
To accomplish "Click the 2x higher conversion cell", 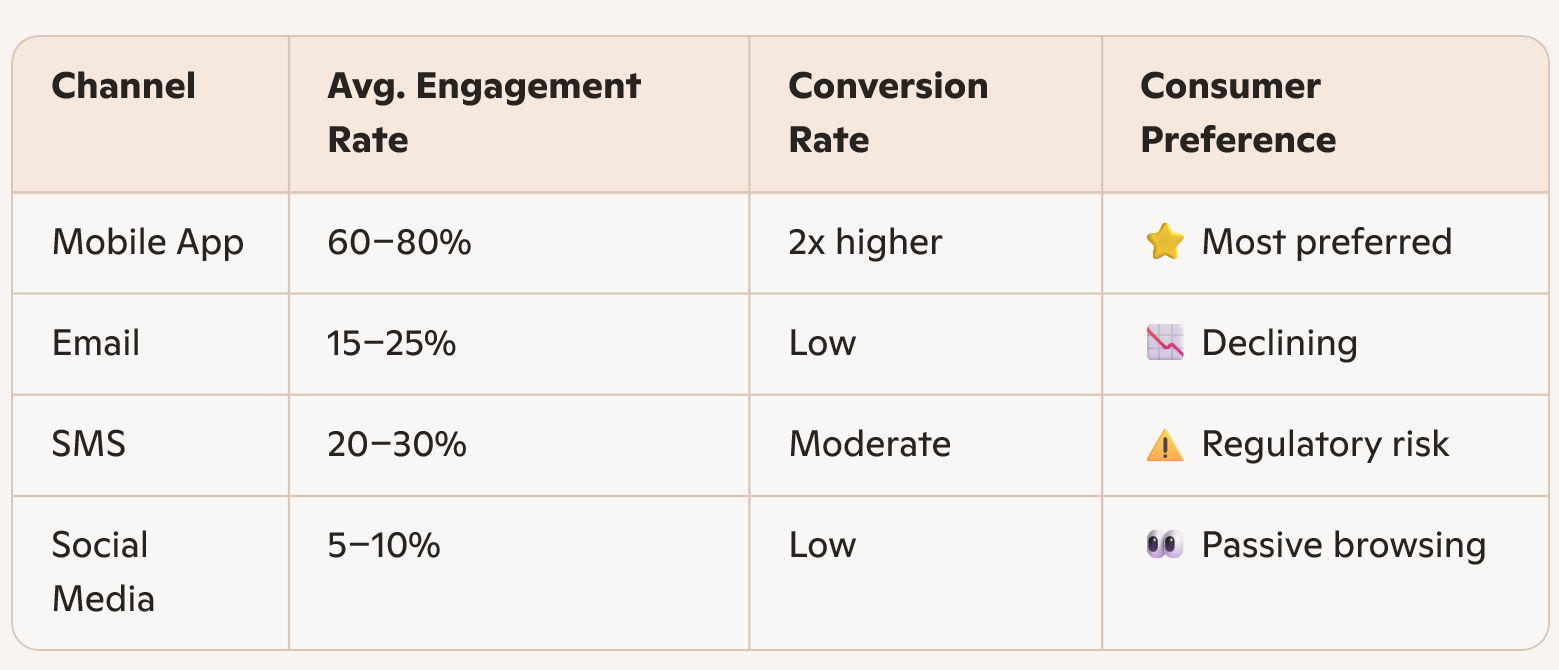I will (x=865, y=243).
